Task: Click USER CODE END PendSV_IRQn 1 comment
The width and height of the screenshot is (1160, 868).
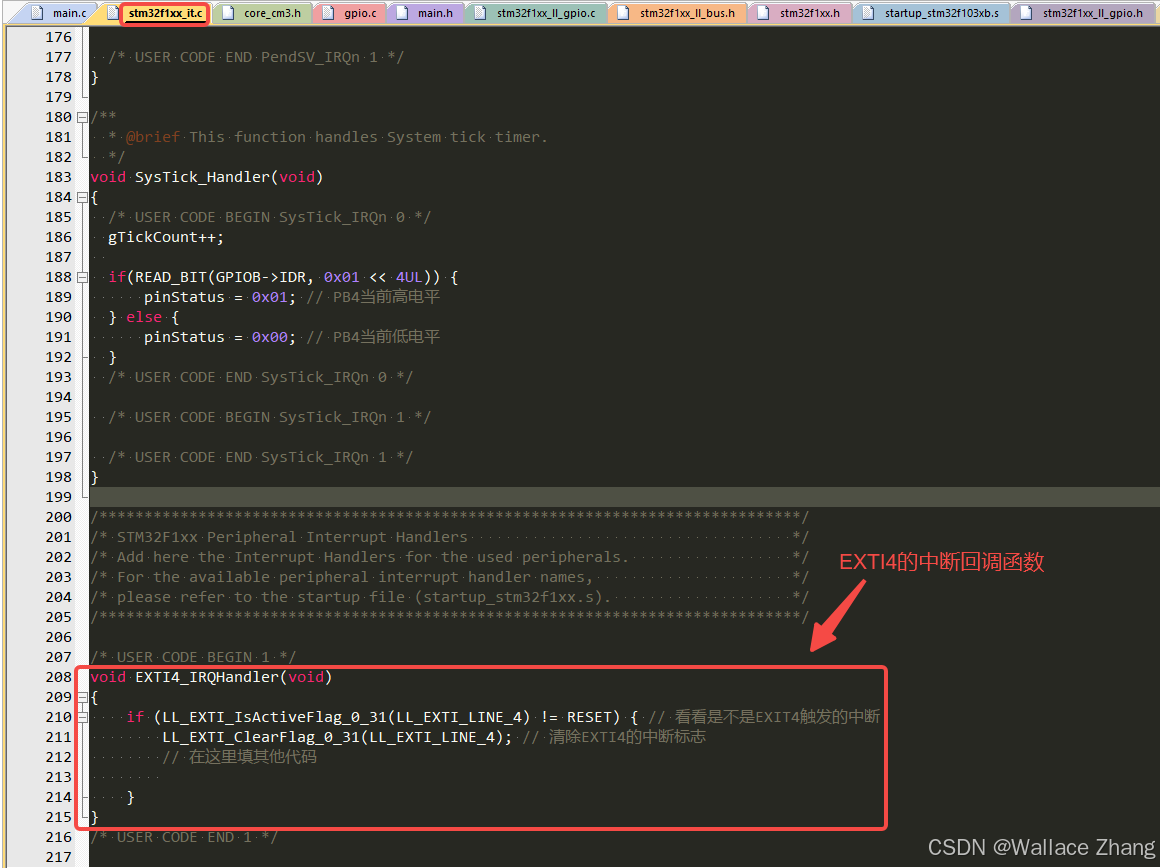Action: point(256,57)
